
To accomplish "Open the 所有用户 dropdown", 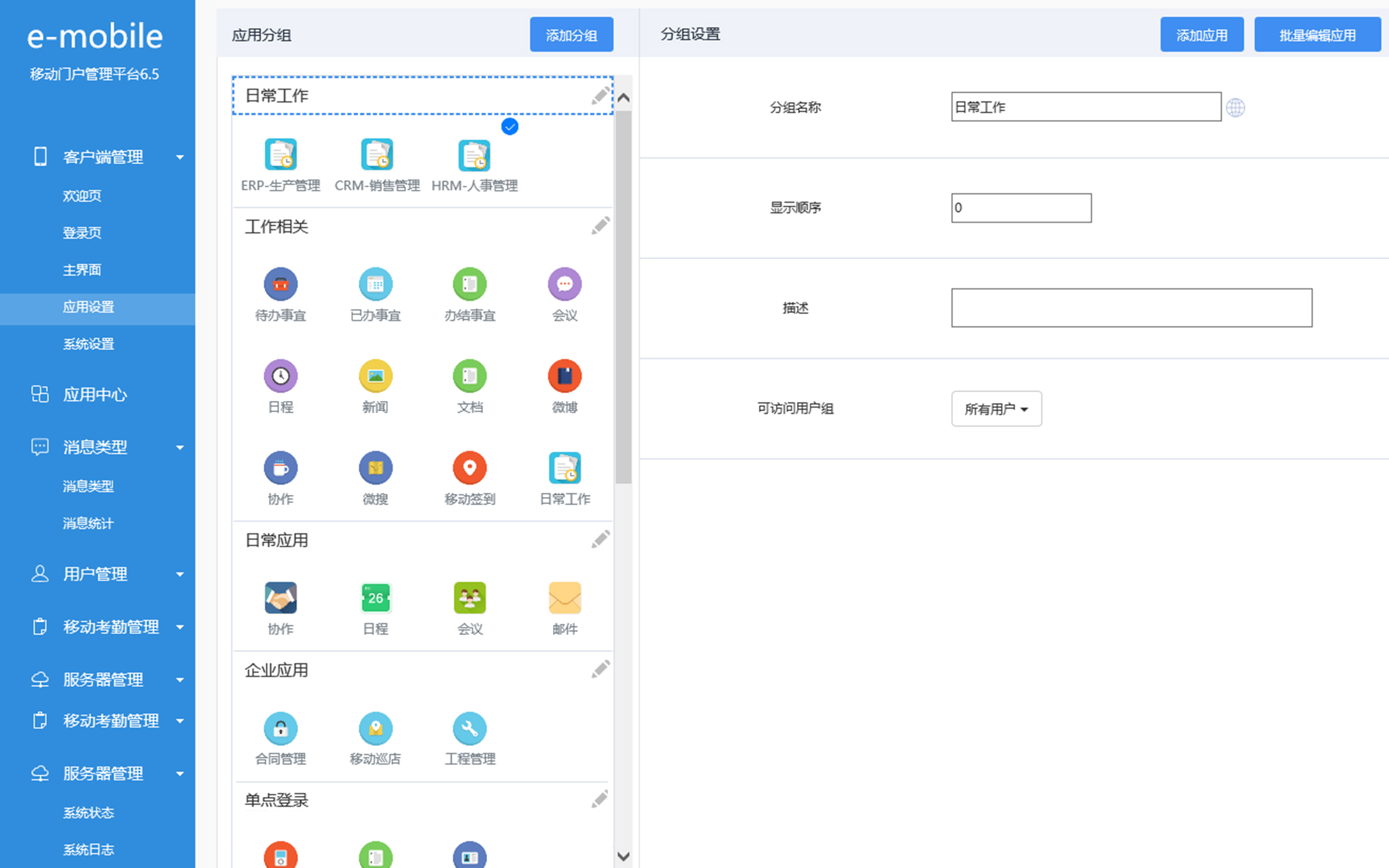I will point(996,409).
